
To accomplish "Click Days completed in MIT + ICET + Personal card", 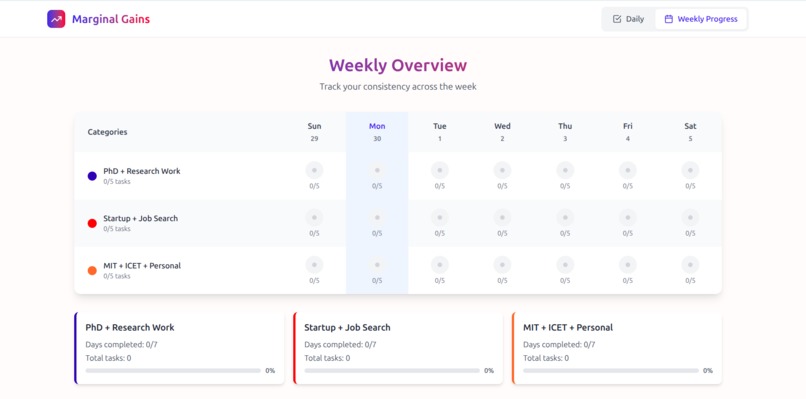I will coord(559,344).
